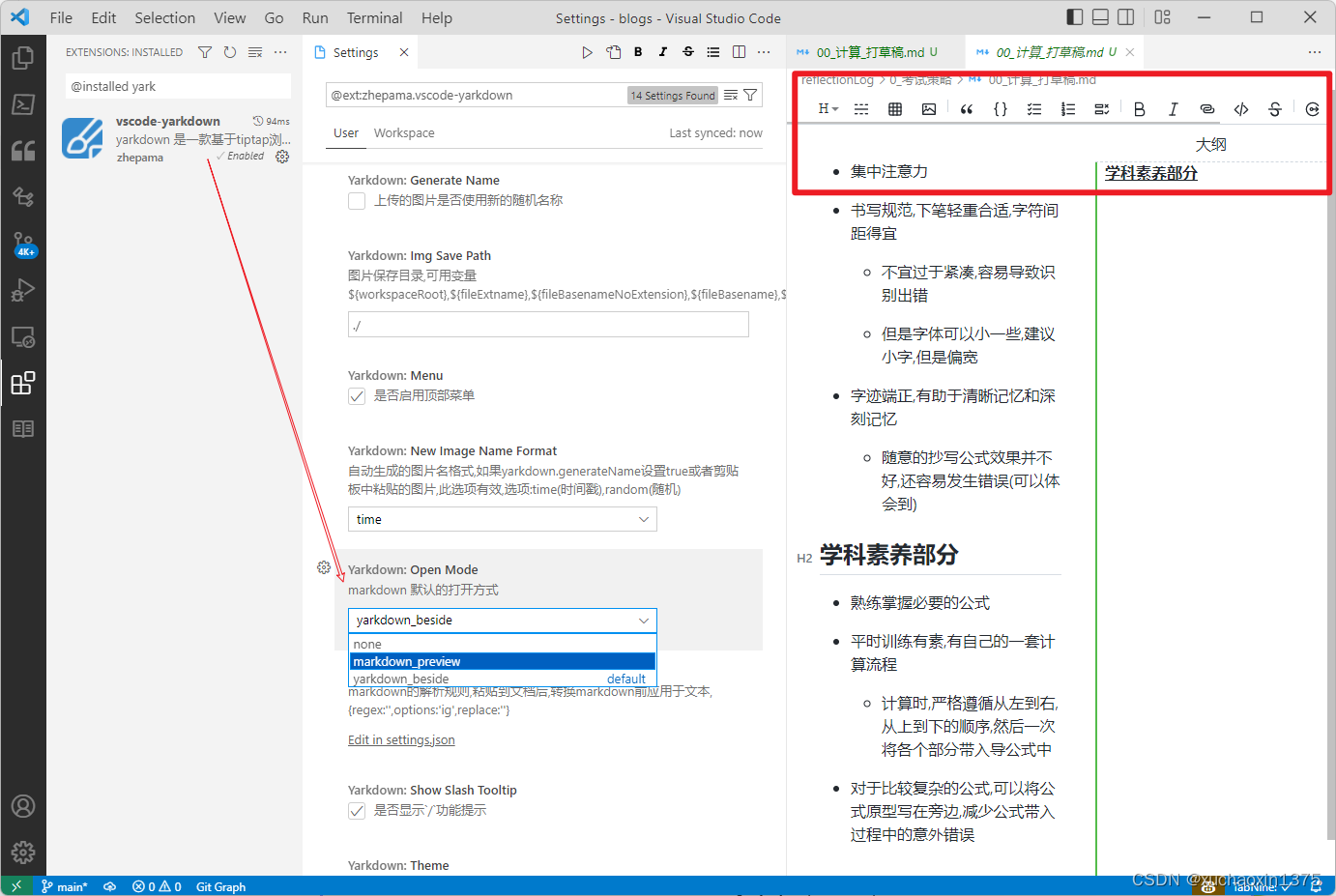Screen dimensions: 1336x896
Task: Choose 'none' in Open Mode list
Action: pos(503,644)
